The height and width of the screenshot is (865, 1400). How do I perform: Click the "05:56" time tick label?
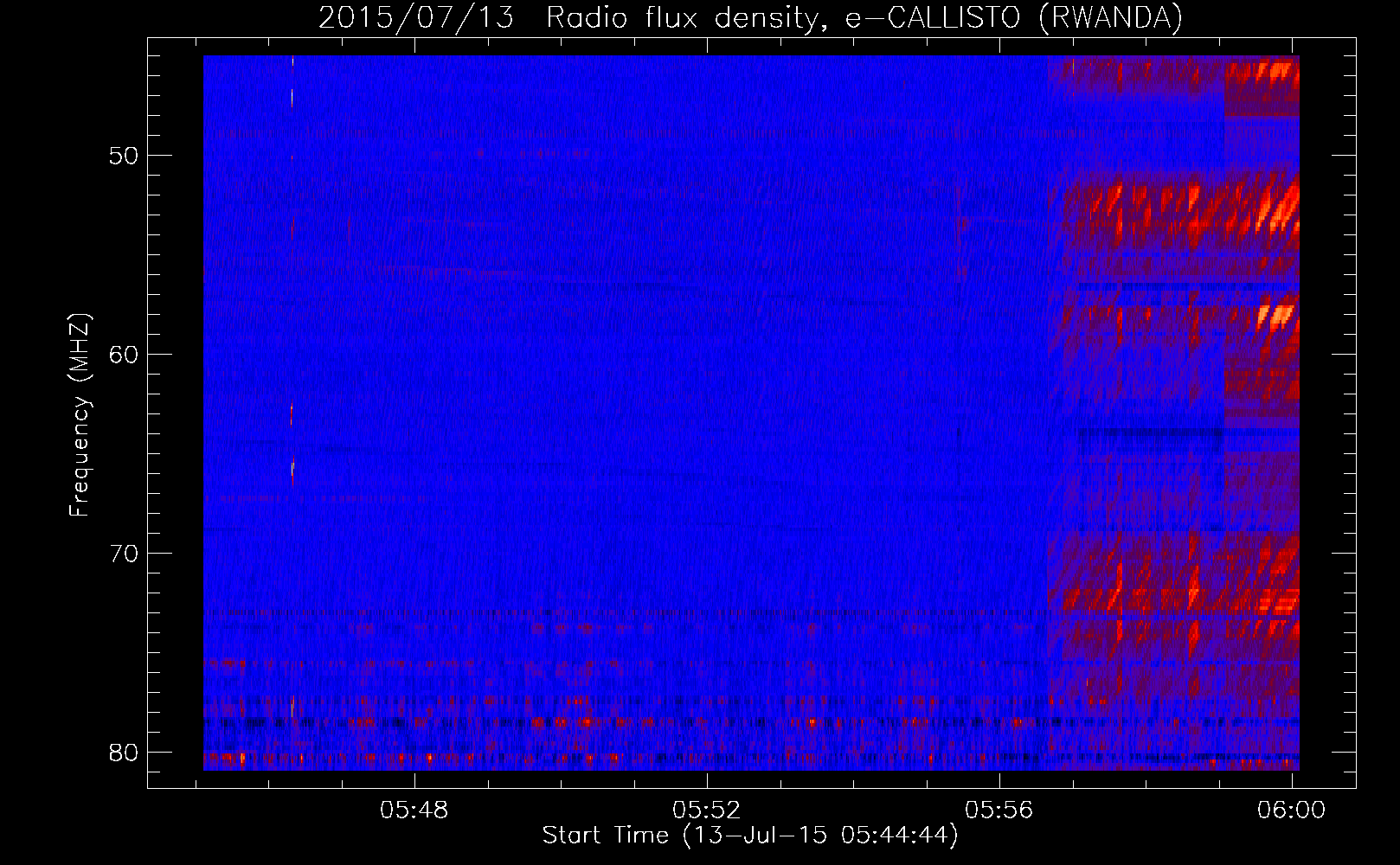coord(999,811)
